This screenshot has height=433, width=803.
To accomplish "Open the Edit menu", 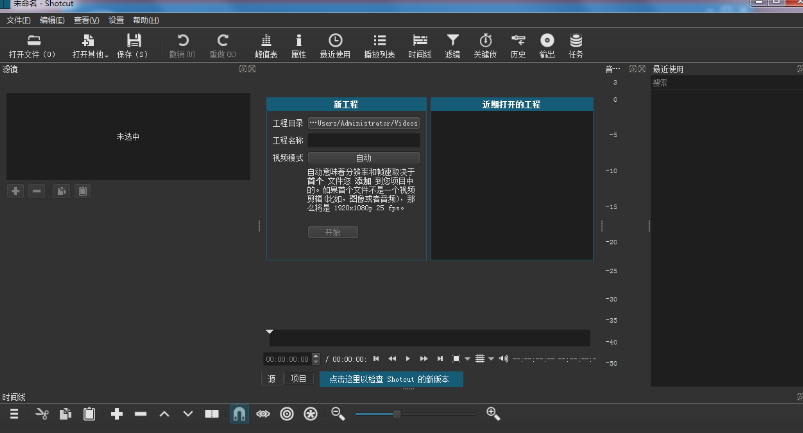I will (x=52, y=20).
